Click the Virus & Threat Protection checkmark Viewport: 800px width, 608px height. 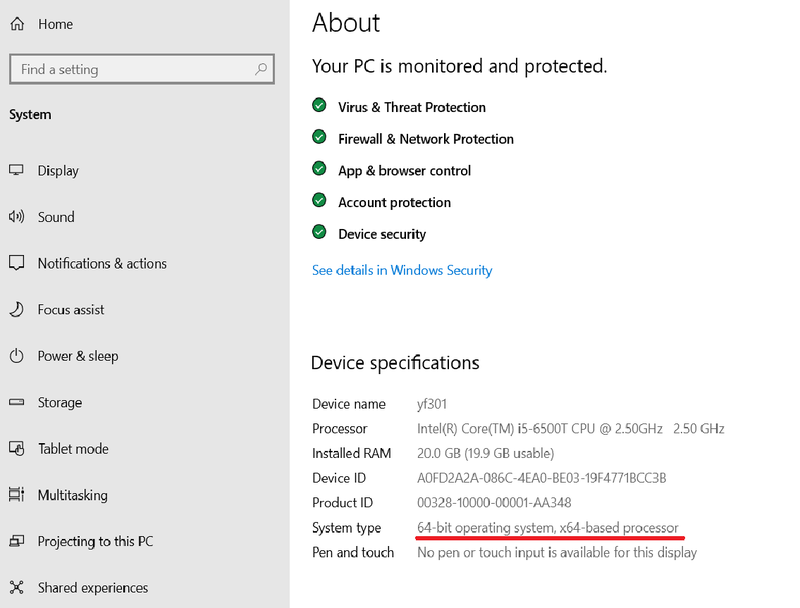pyautogui.click(x=319, y=105)
